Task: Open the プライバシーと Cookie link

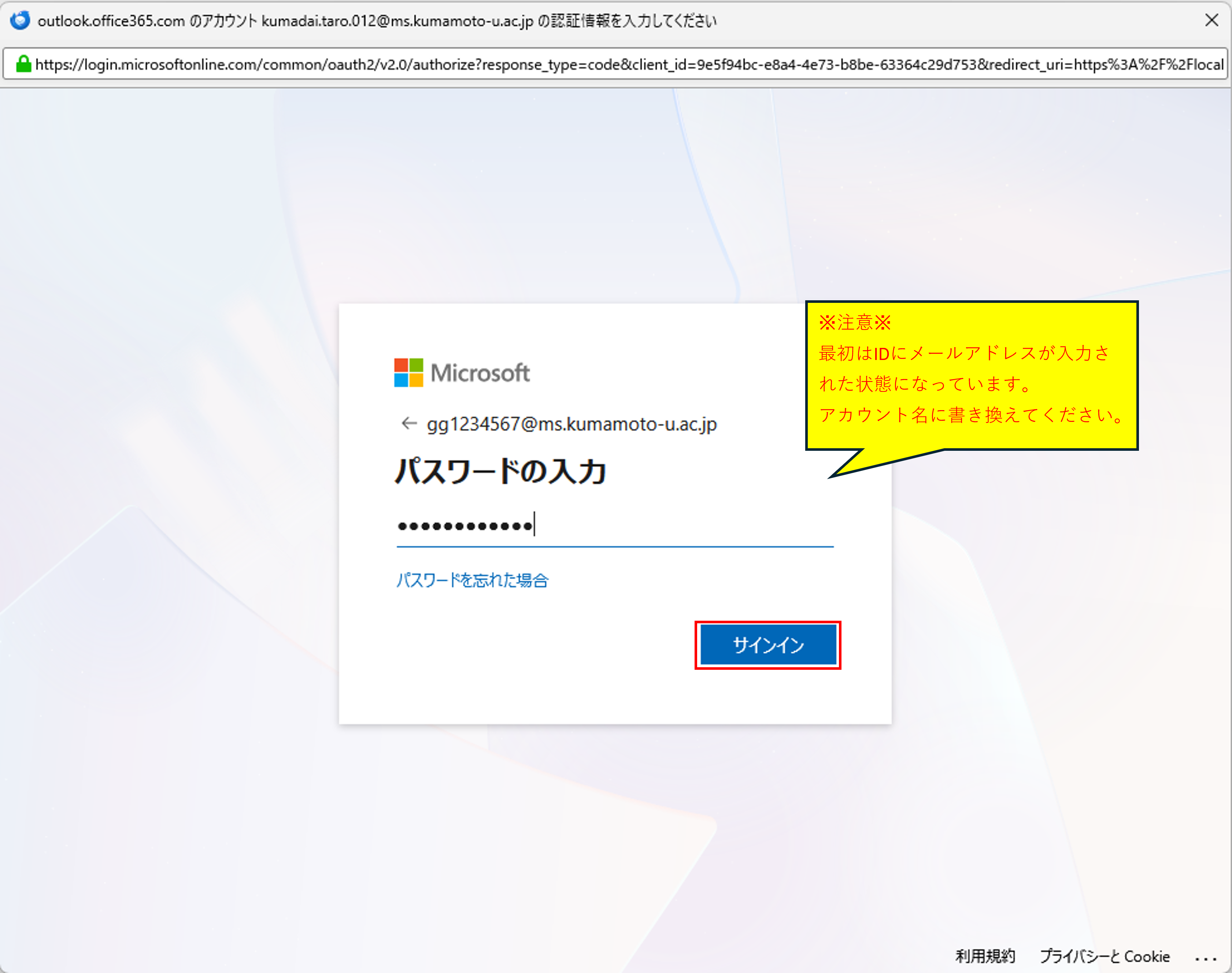Action: point(1105,956)
